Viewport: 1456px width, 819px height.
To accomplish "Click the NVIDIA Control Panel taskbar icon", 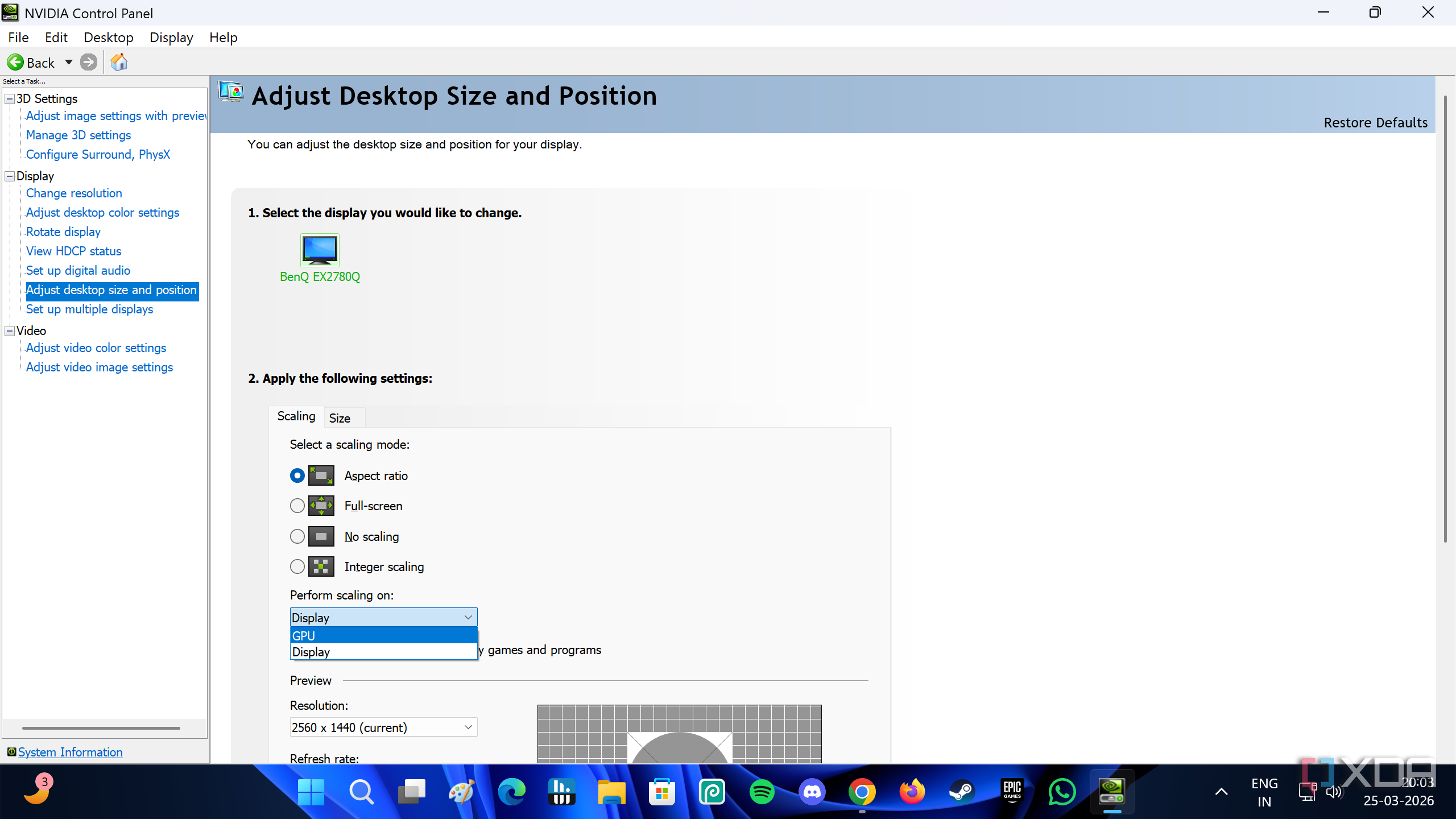I will 1112,792.
